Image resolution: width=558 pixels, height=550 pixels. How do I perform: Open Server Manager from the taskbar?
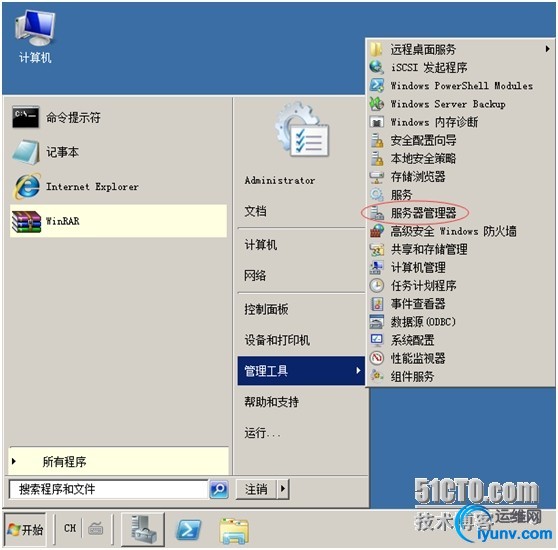click(143, 529)
